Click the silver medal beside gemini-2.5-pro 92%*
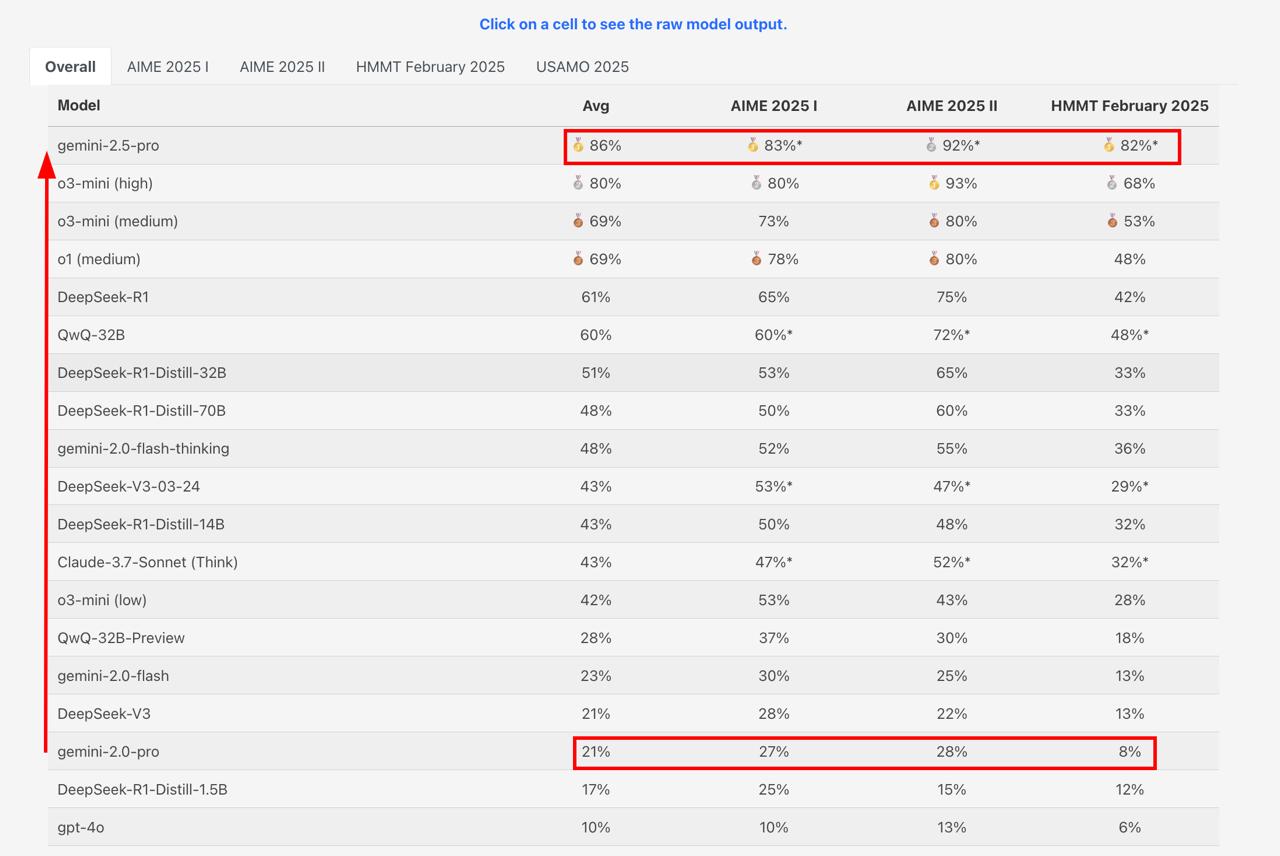The image size is (1280, 856). [x=931, y=145]
